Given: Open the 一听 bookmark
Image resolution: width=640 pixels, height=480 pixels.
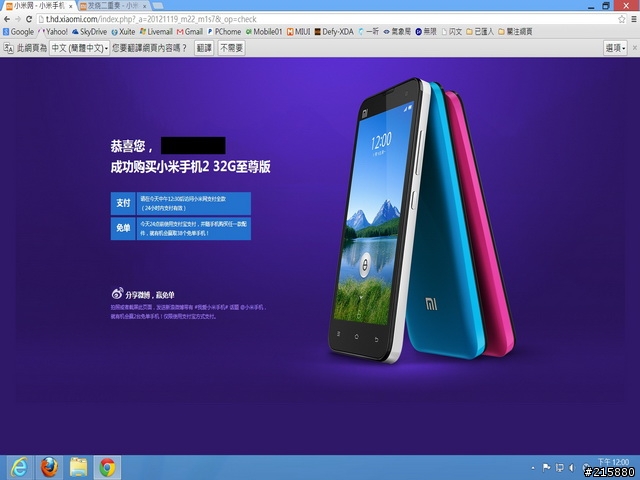Looking at the screenshot, I should (369, 31).
